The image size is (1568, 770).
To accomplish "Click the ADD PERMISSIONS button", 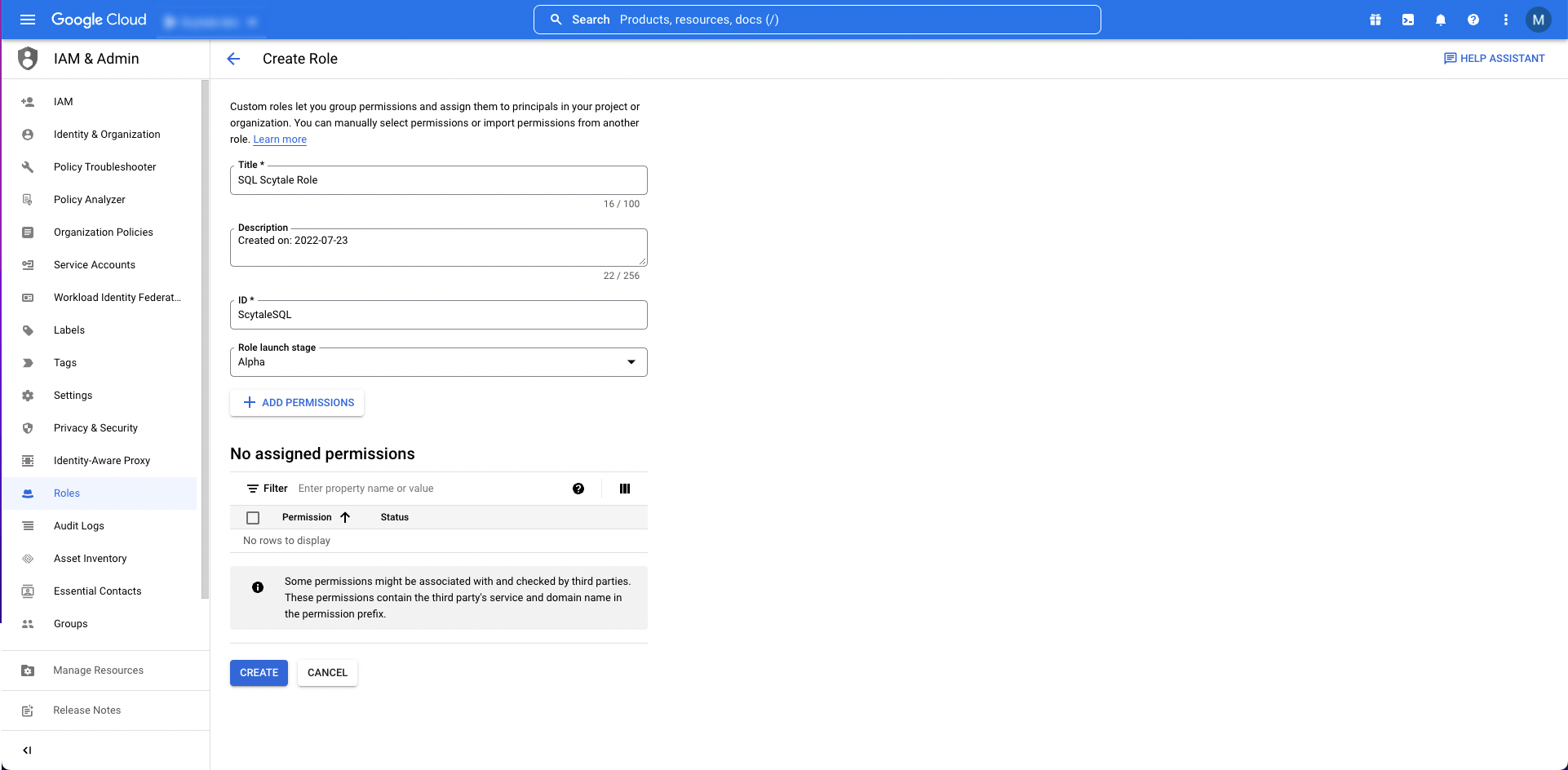I will [297, 403].
